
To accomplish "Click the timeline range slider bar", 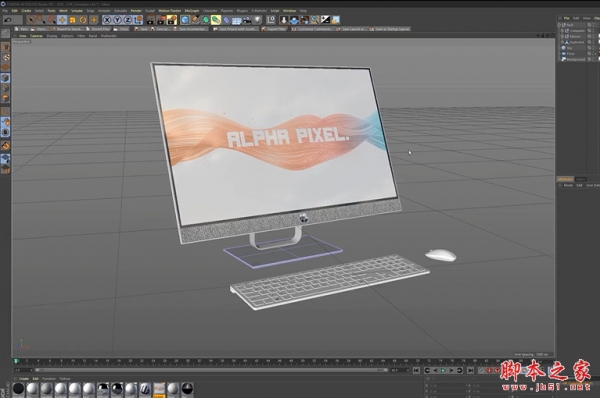I will point(212,370).
